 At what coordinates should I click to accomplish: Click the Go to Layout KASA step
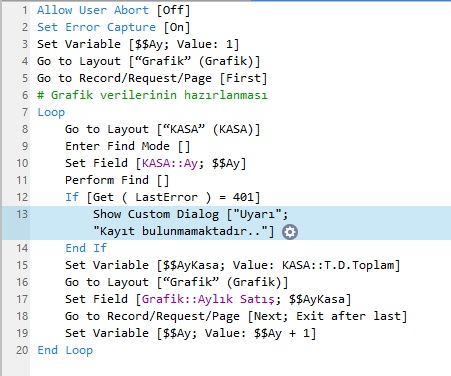(x=162, y=129)
